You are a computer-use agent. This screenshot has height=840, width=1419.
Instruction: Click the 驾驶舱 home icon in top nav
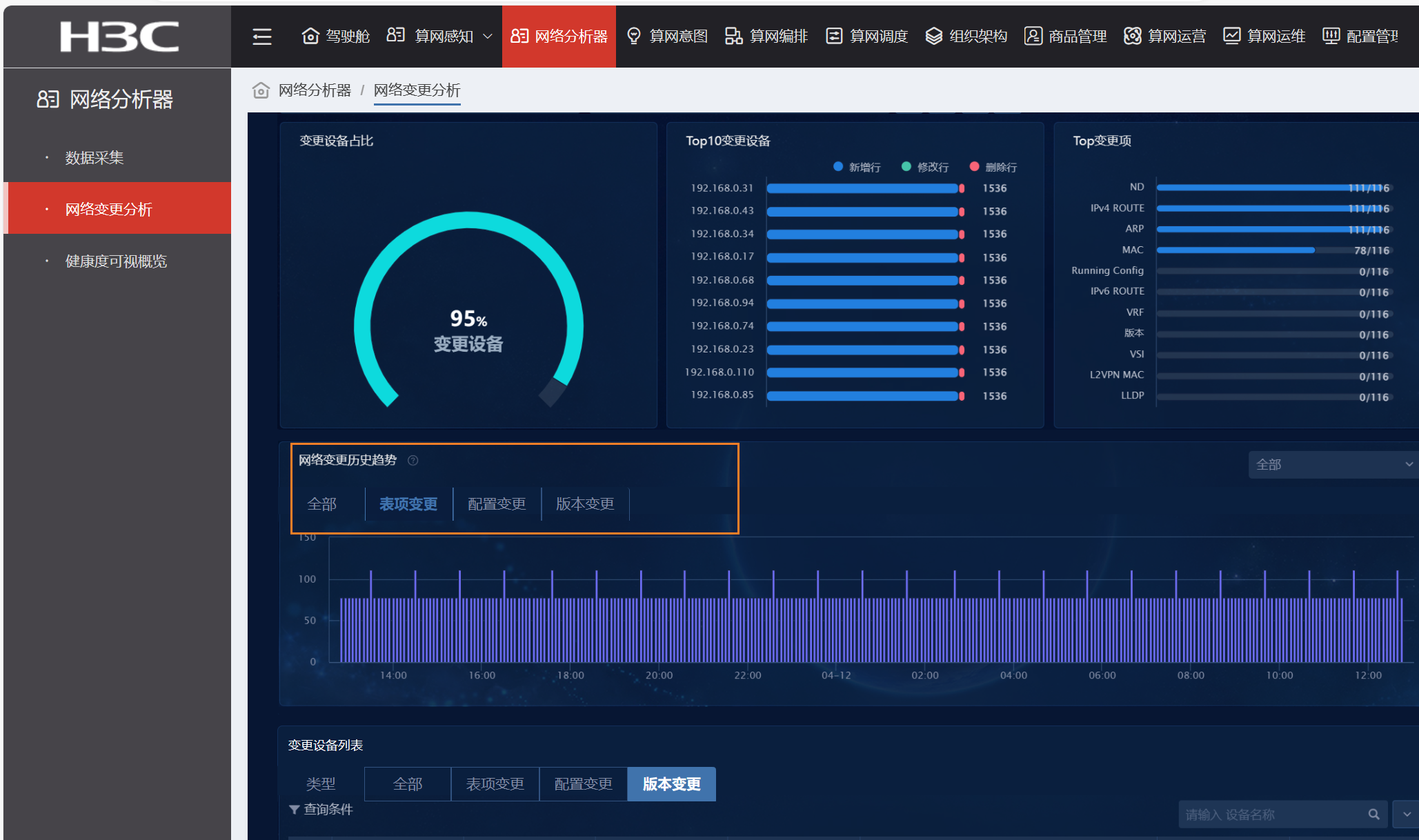click(x=310, y=36)
